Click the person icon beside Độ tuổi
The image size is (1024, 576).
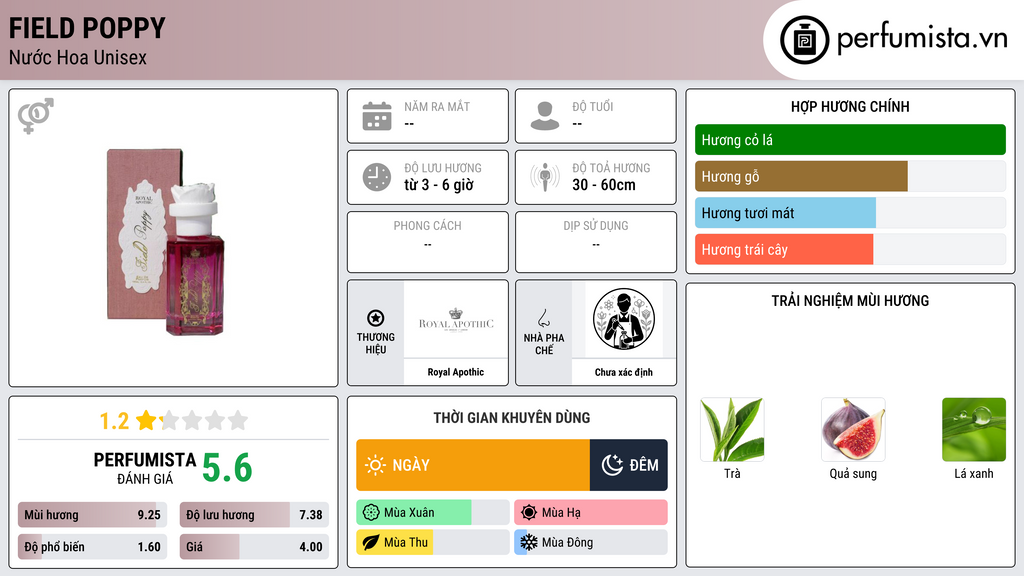(x=545, y=116)
